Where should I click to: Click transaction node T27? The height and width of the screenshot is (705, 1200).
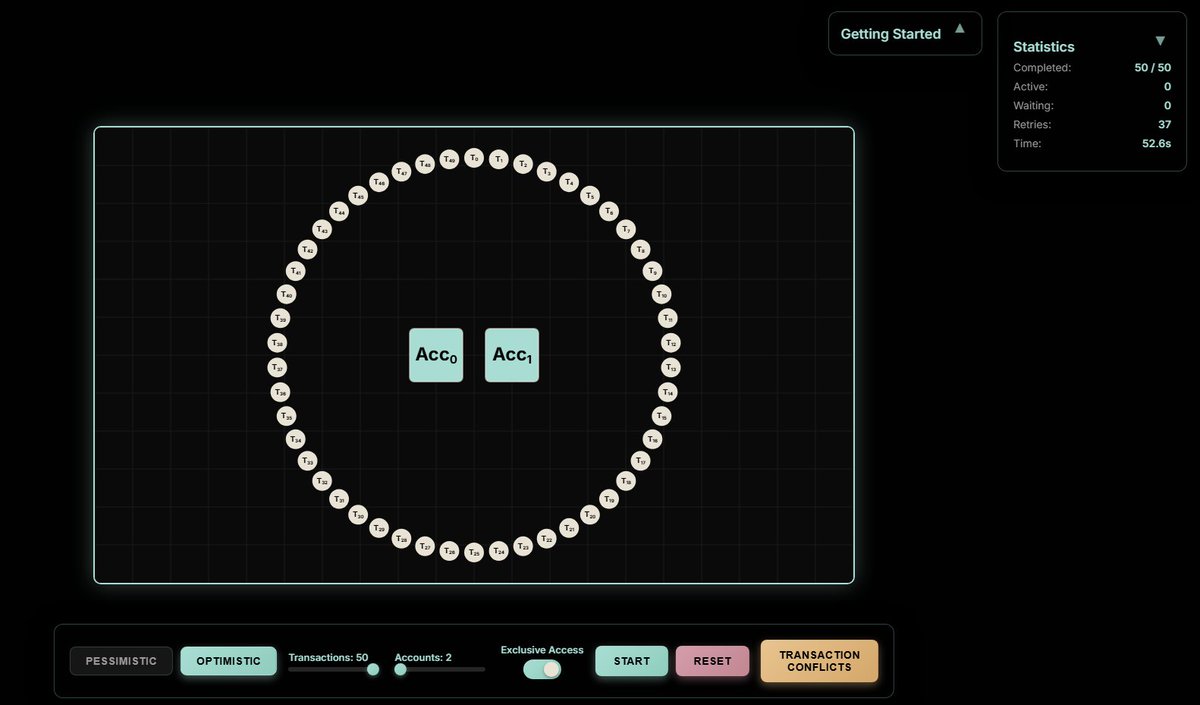click(x=425, y=547)
